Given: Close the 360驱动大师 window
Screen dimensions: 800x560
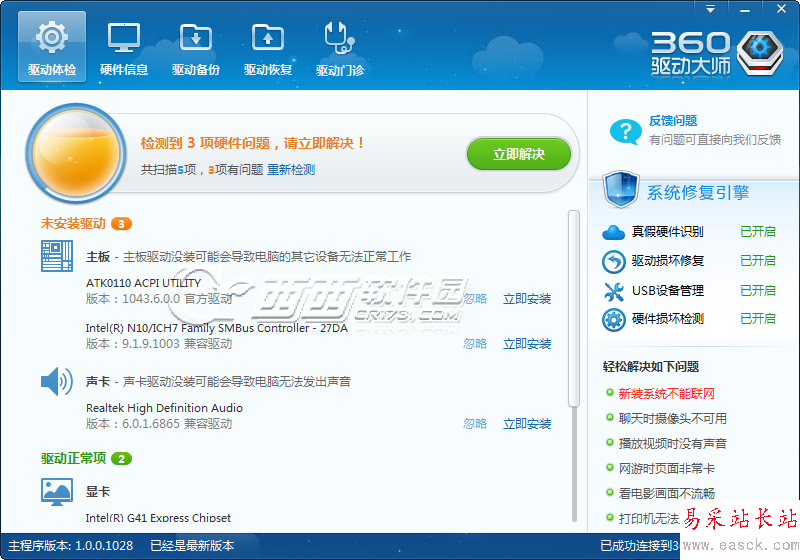Looking at the screenshot, I should pyautogui.click(x=781, y=9).
